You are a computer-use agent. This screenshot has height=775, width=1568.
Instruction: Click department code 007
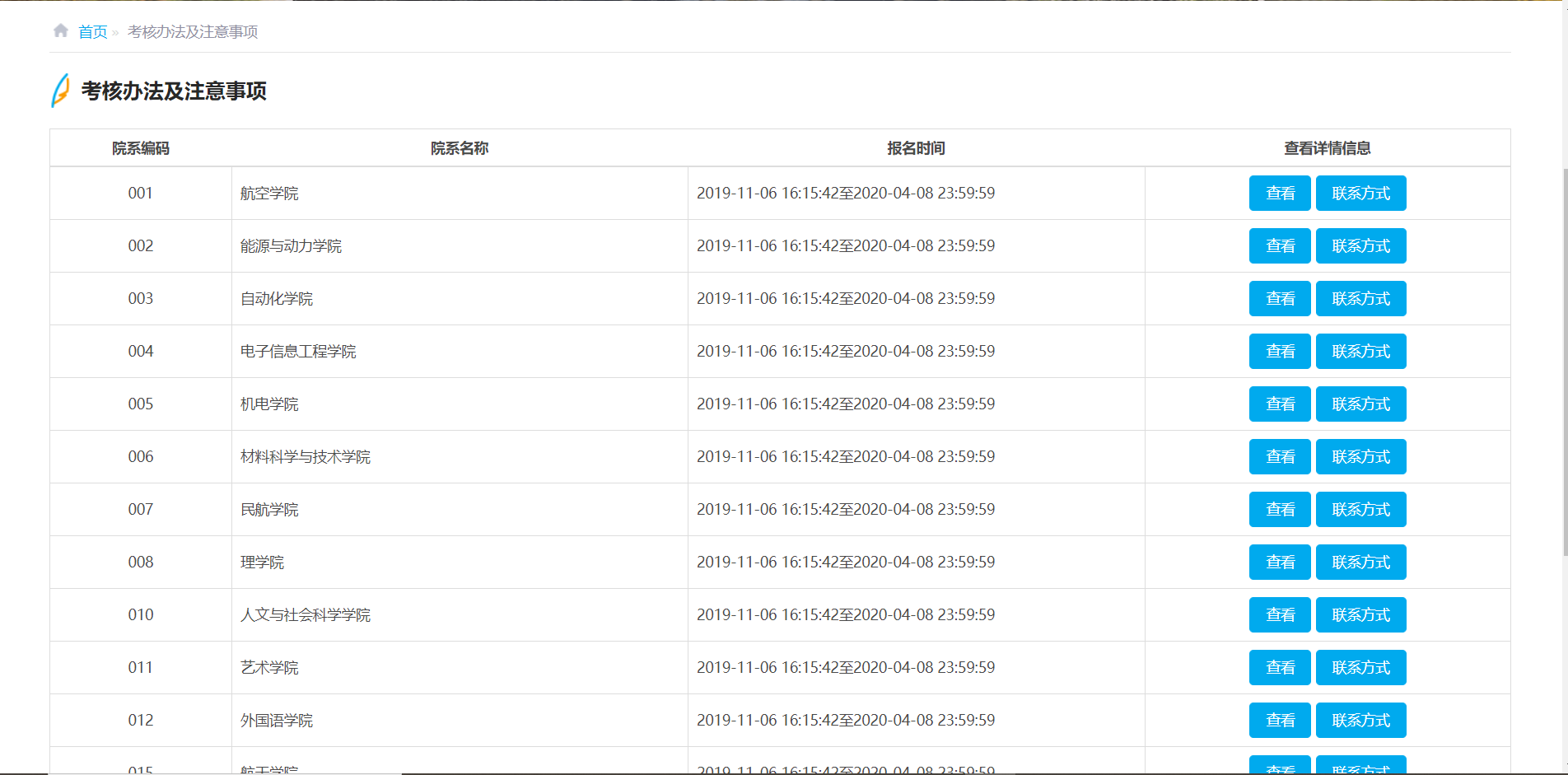141,509
